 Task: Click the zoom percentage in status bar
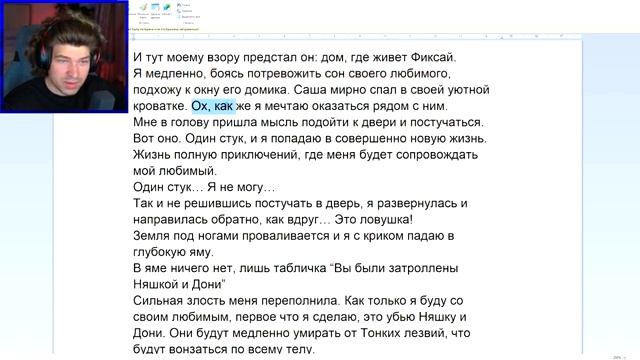pyautogui.click(x=617, y=358)
